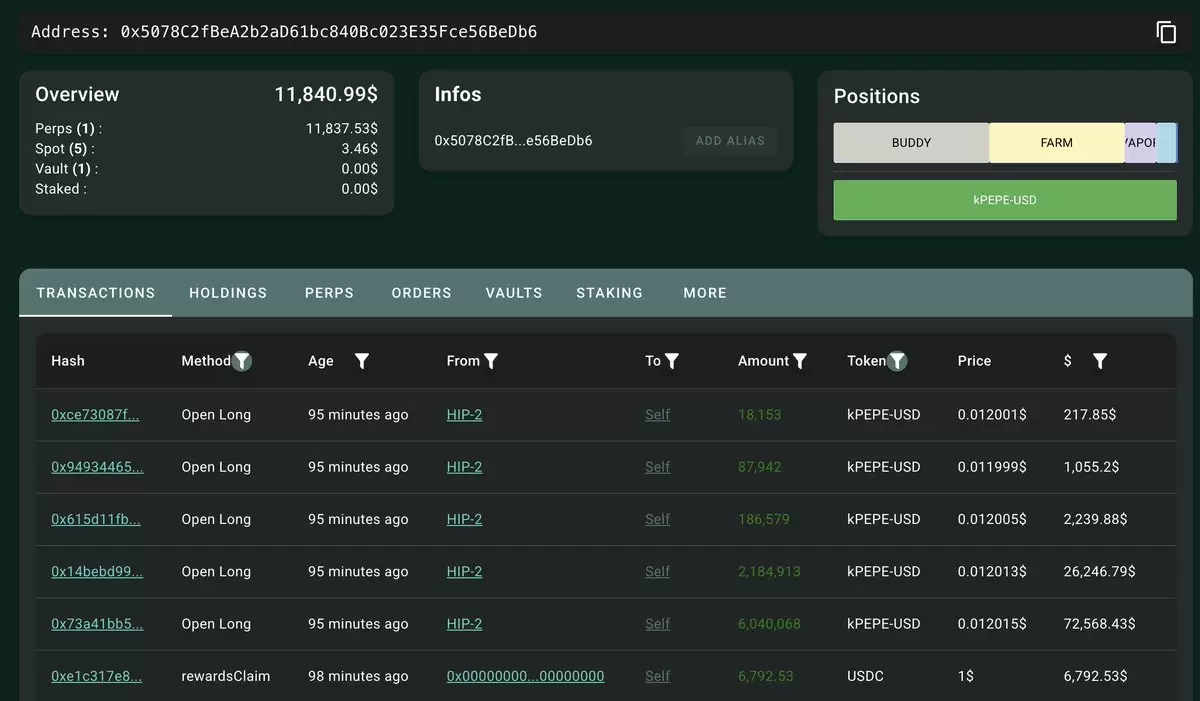Switch to the Transactions tab

tap(96, 293)
